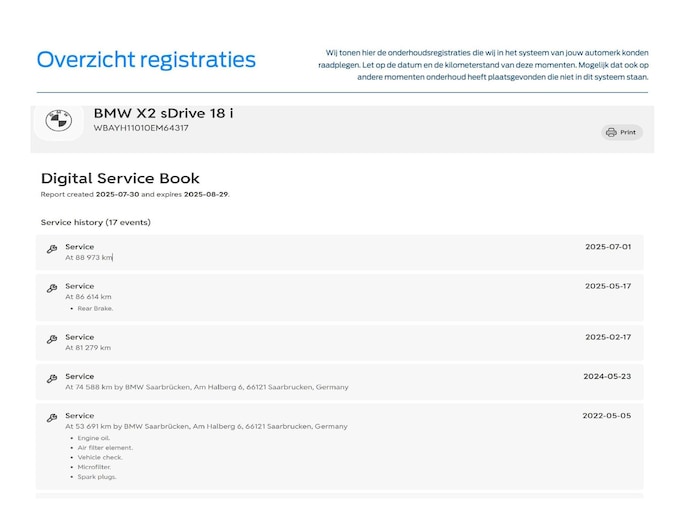Click wrench icon for 2024-05-23 service
The width and height of the screenshot is (685, 513).
[x=52, y=379]
